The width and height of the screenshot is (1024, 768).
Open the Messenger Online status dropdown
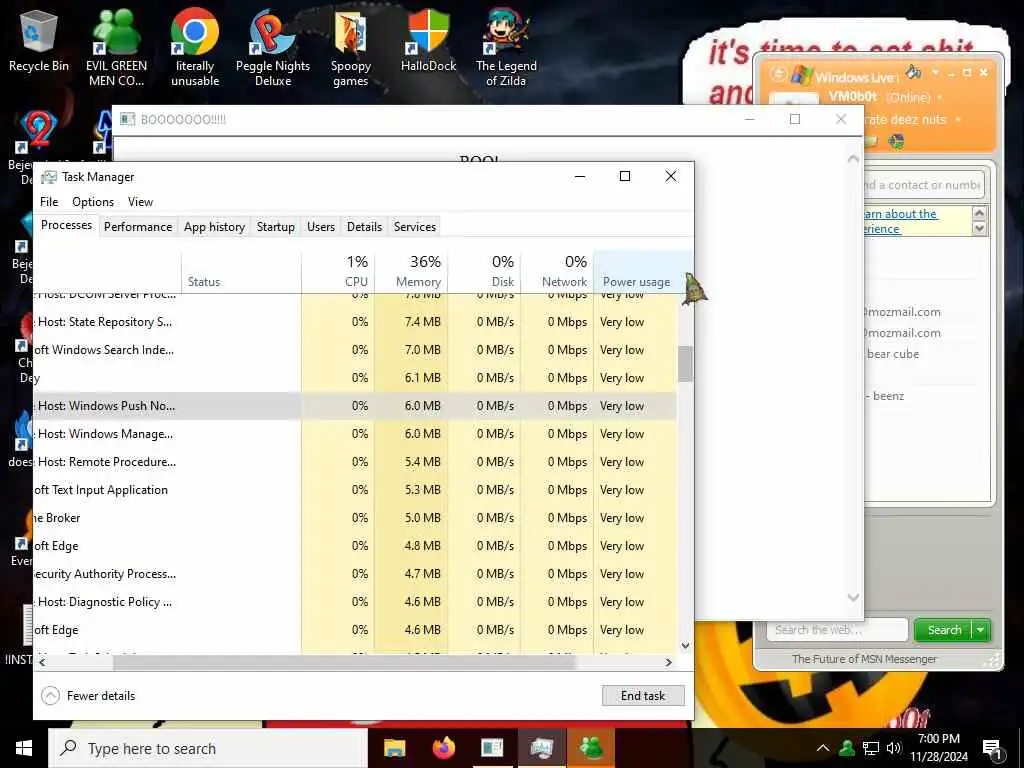(940, 97)
